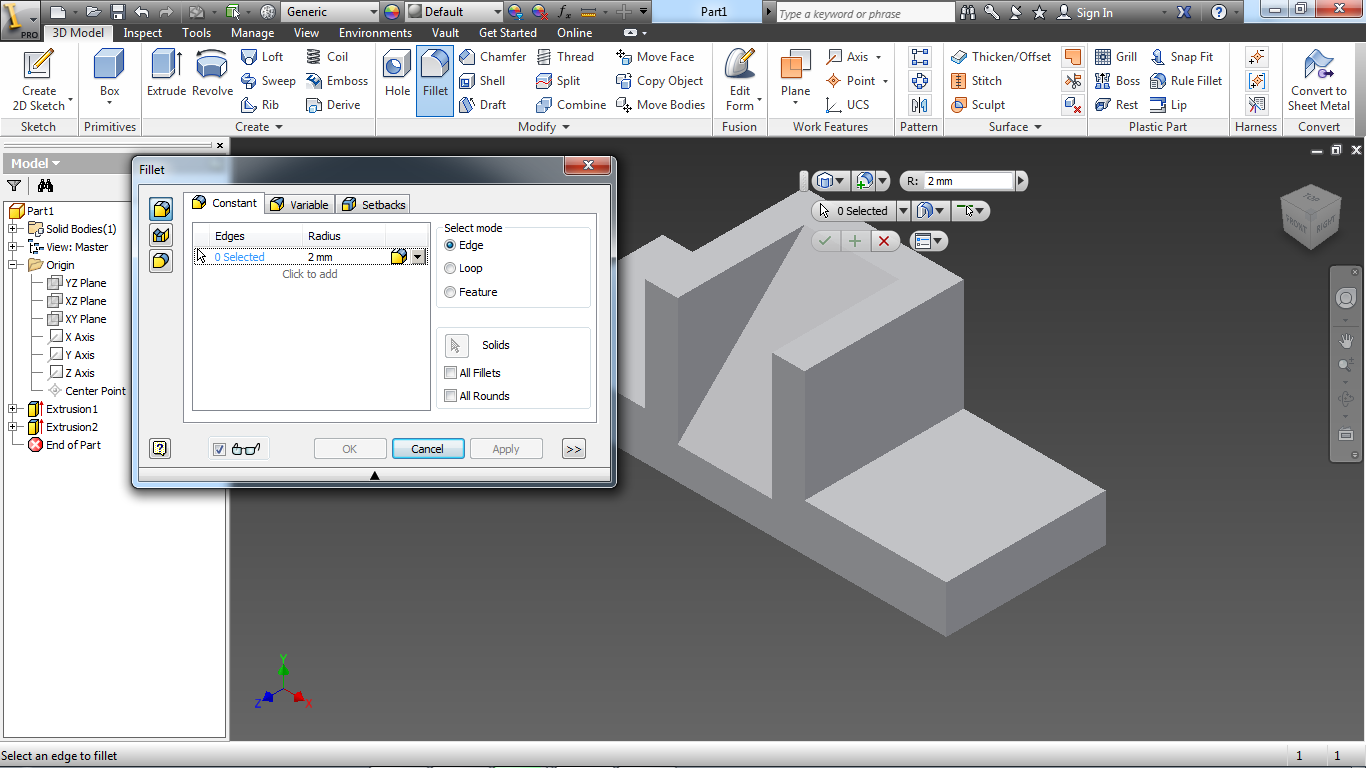Click to add a new edge set

310,274
